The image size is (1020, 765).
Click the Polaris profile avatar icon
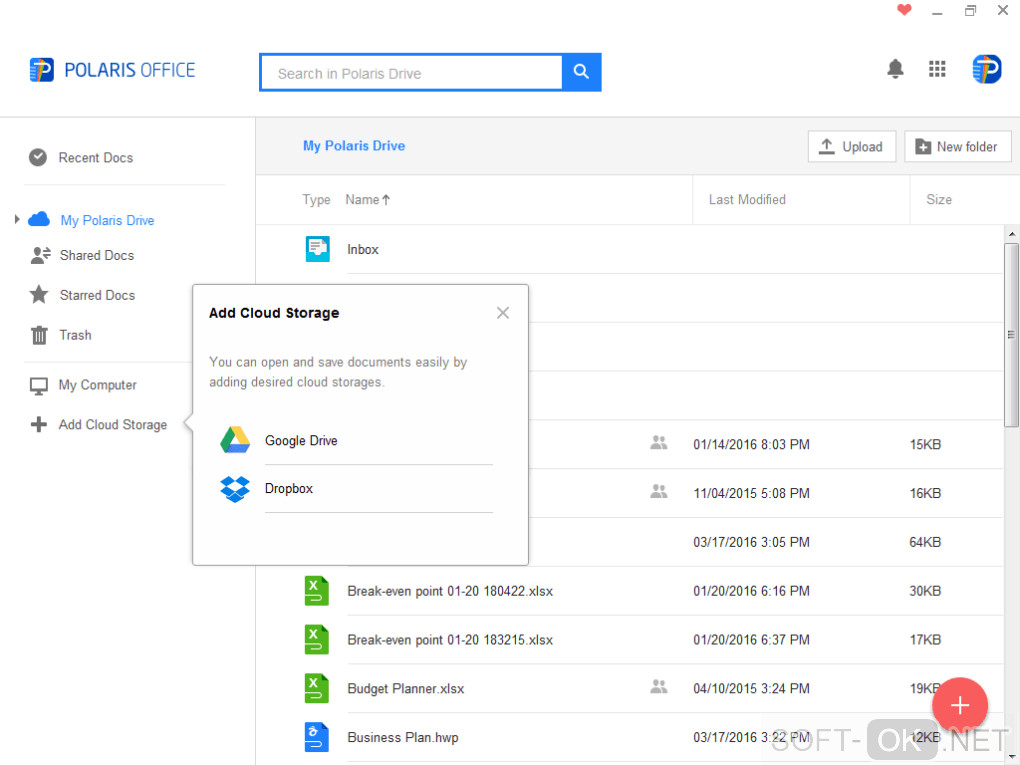pyautogui.click(x=986, y=69)
